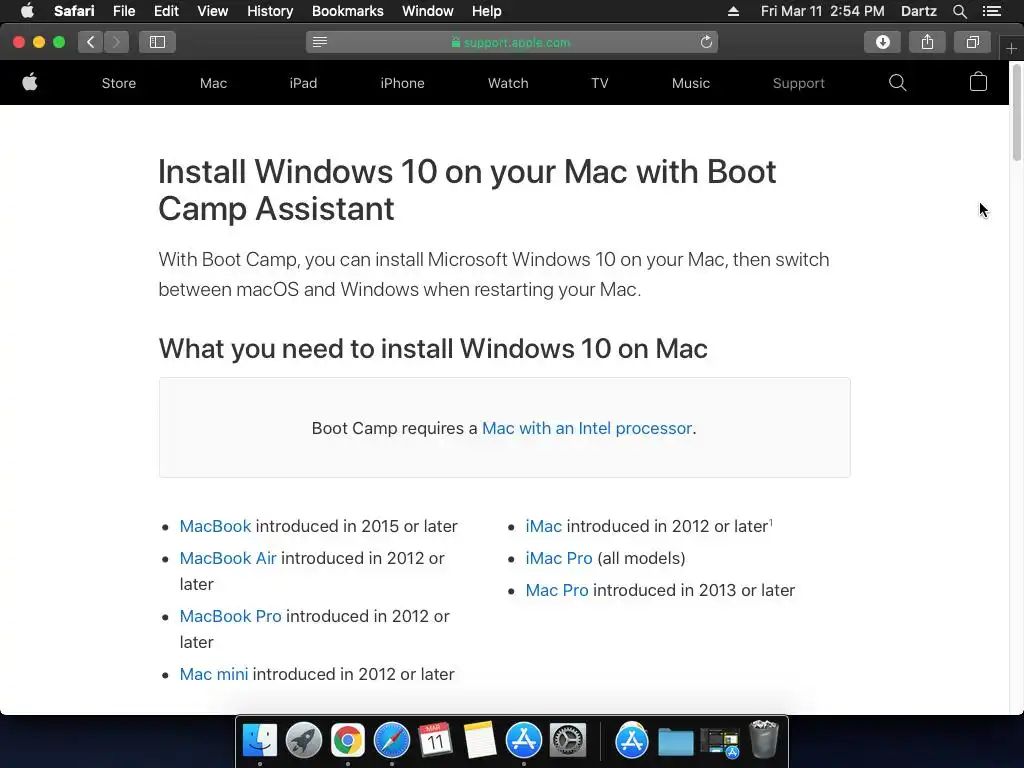Open the MacBook Pro link
The height and width of the screenshot is (768, 1024).
(231, 616)
